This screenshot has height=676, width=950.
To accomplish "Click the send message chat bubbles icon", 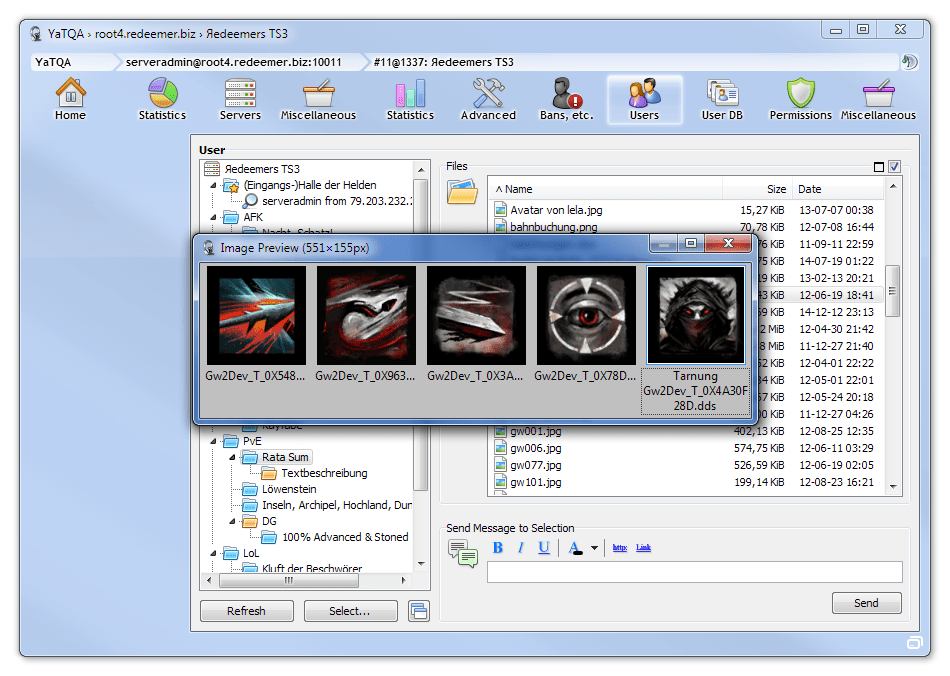I will pyautogui.click(x=463, y=553).
